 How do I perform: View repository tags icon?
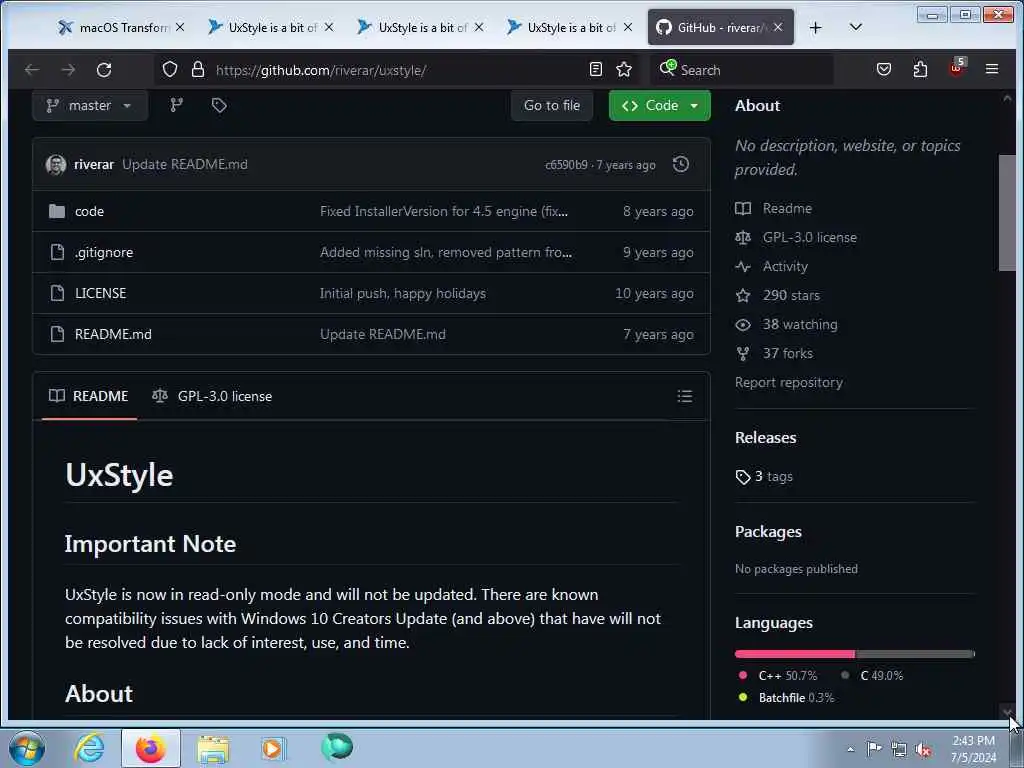(219, 105)
